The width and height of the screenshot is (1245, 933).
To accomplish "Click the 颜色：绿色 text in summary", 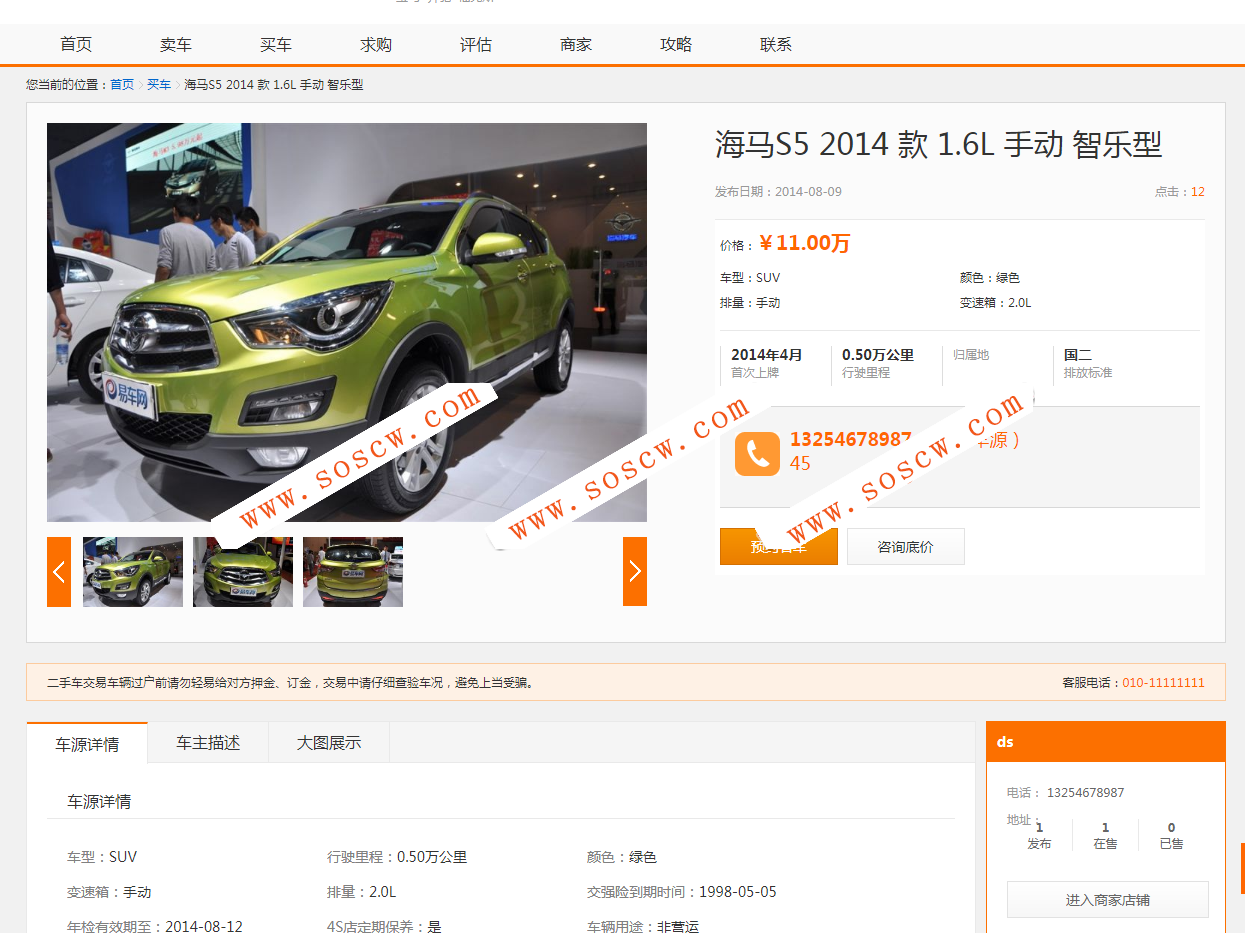I will coord(990,278).
